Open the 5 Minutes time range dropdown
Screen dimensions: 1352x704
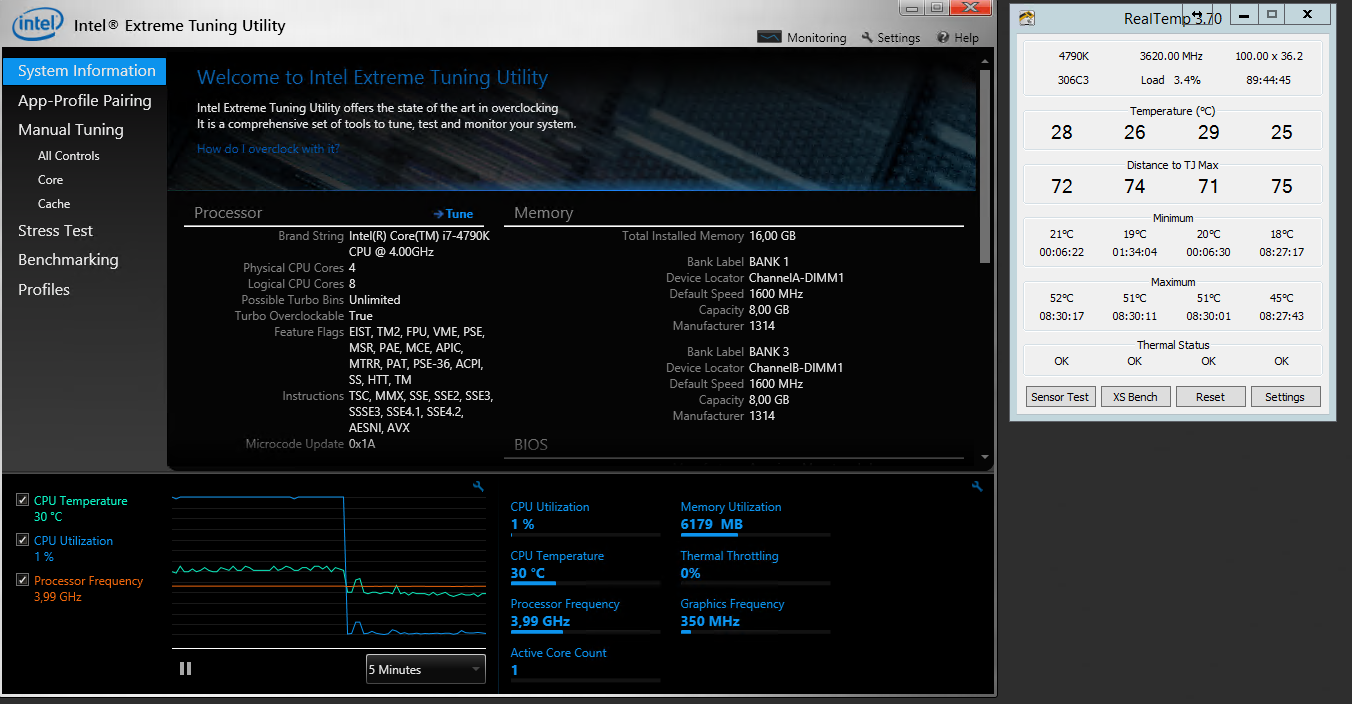[425, 668]
